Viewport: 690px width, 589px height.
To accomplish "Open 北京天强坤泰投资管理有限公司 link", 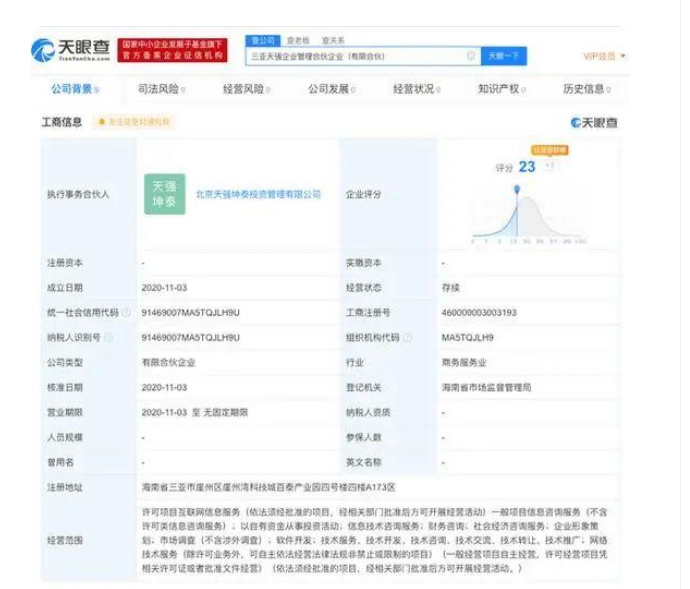I will [258, 194].
